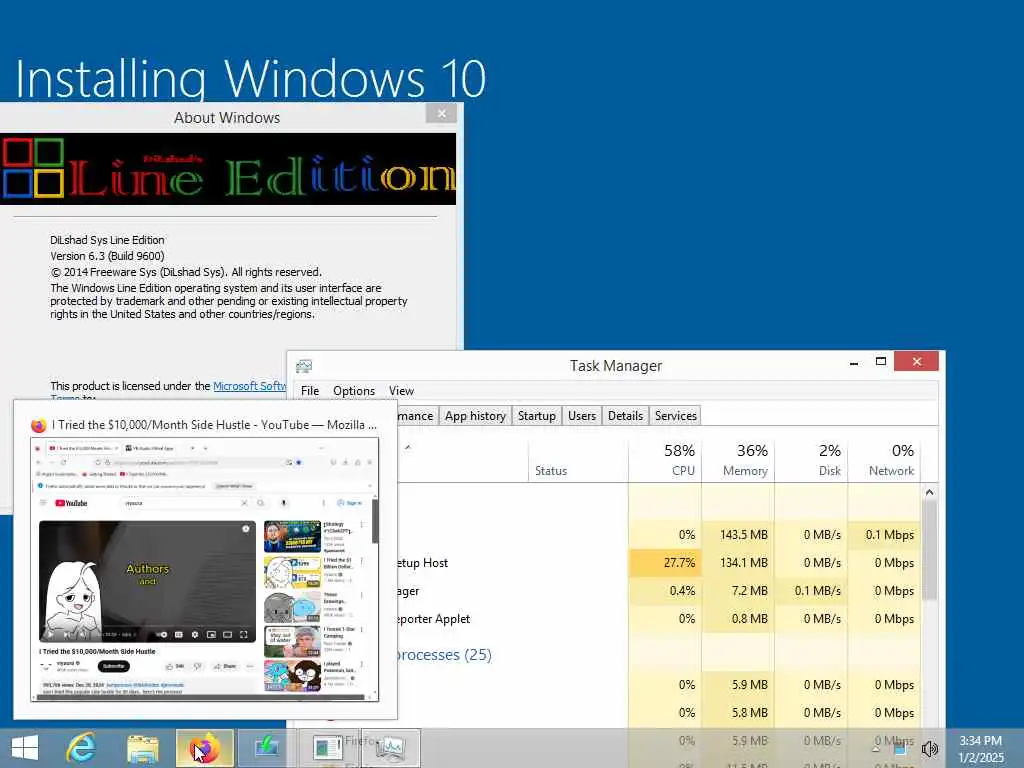Click the 143.5 MB memory cell

tap(738, 535)
